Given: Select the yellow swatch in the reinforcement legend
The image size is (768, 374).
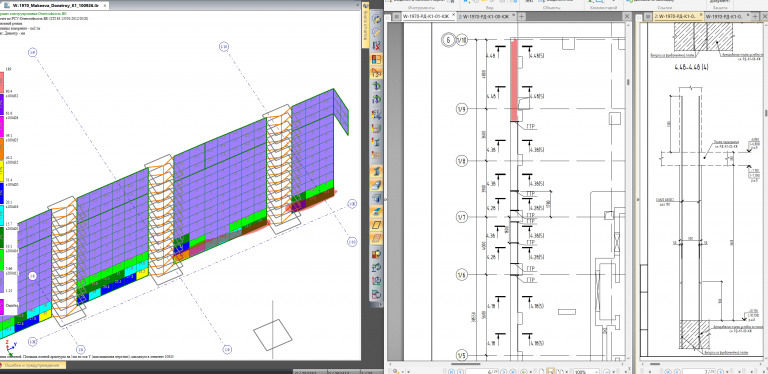Looking at the screenshot, I should coord(2,170).
